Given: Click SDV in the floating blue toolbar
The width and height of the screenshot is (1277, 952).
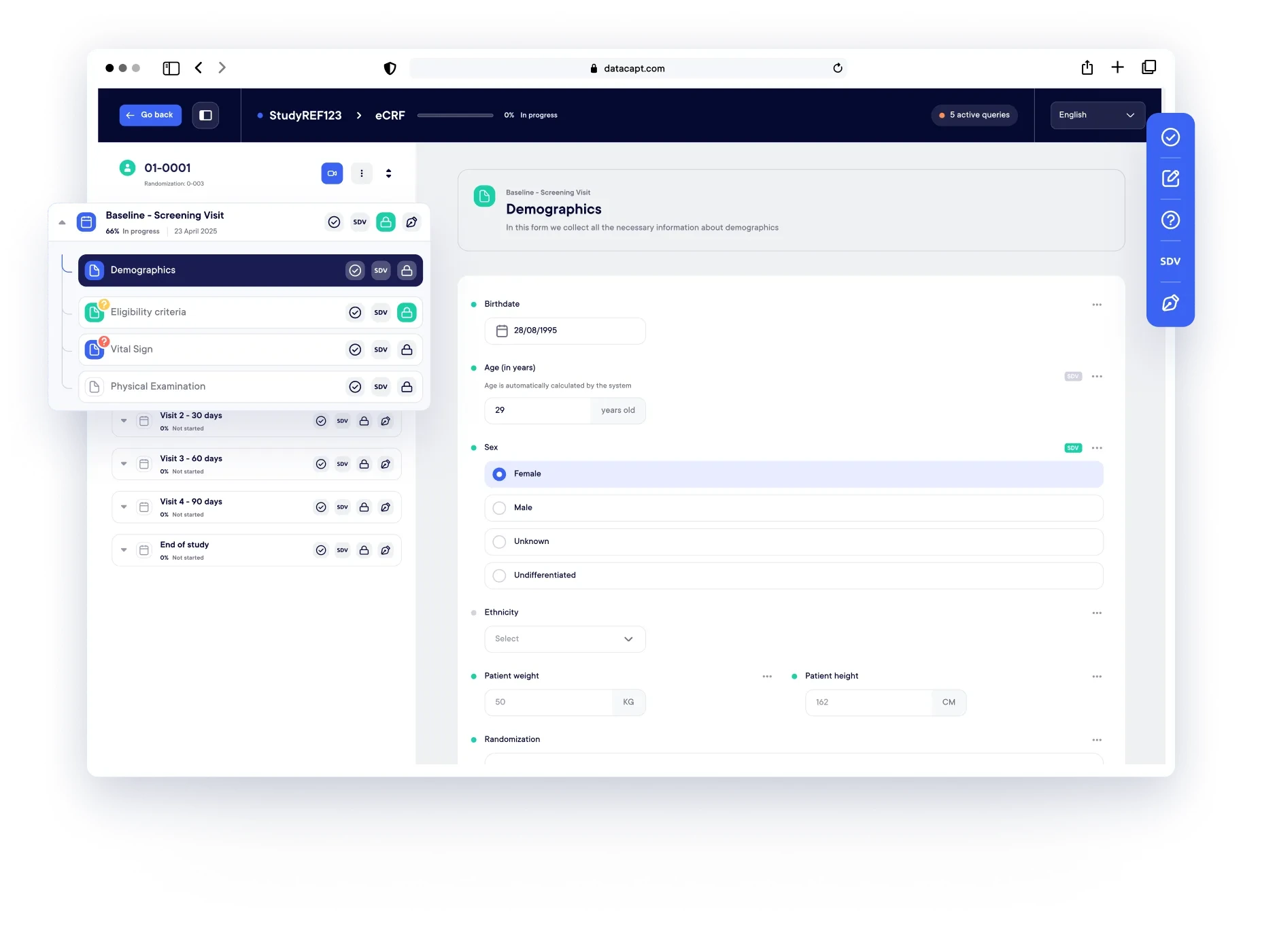Looking at the screenshot, I should pyautogui.click(x=1170, y=262).
